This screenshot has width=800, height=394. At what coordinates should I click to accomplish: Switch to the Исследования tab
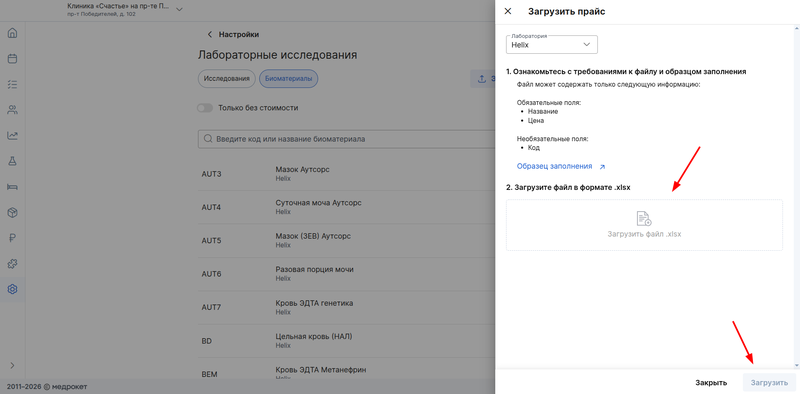pos(226,79)
